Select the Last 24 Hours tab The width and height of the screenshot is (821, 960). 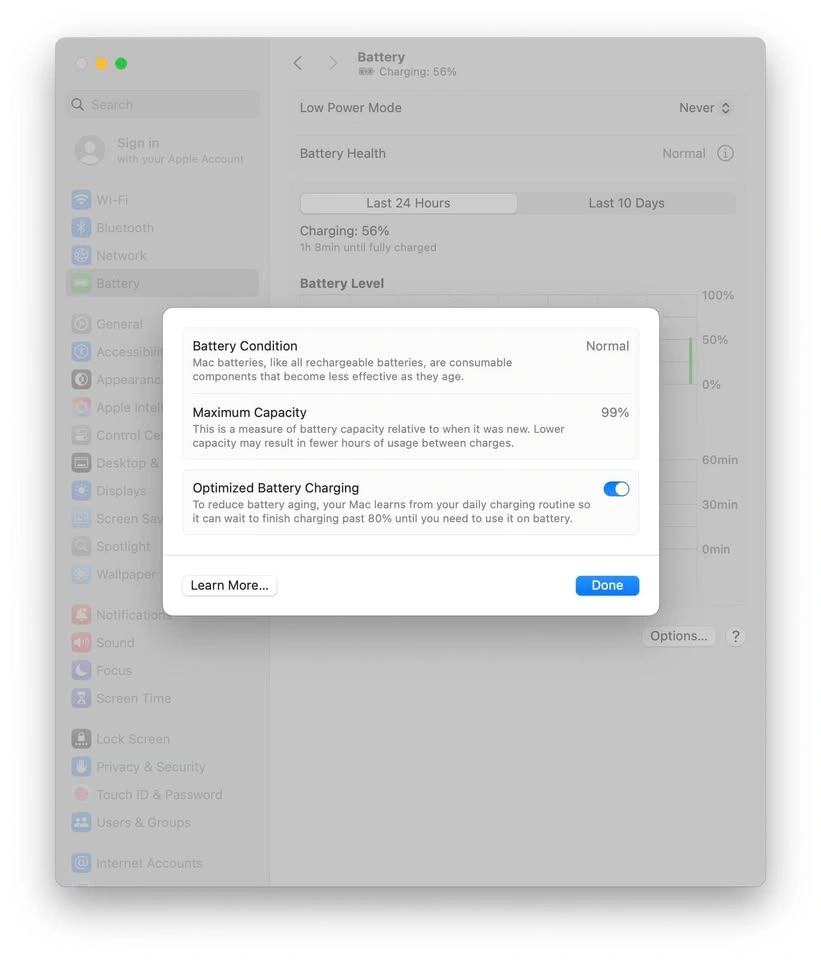408,203
